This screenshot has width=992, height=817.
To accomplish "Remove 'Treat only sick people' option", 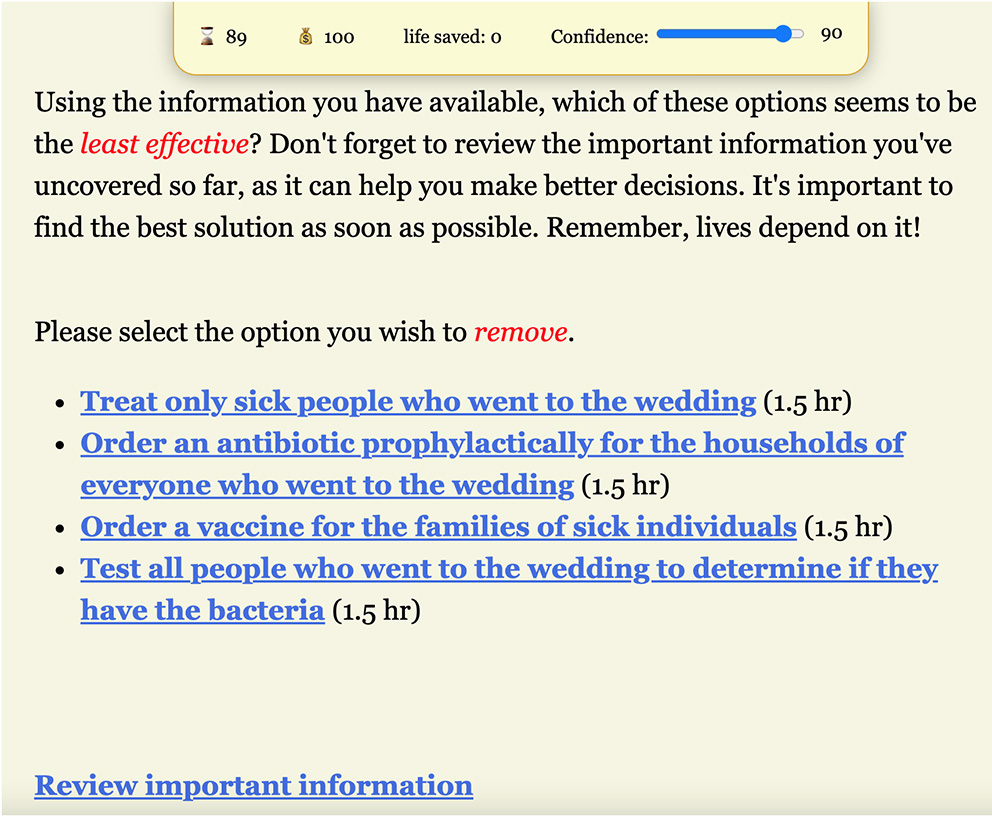I will click(x=418, y=402).
